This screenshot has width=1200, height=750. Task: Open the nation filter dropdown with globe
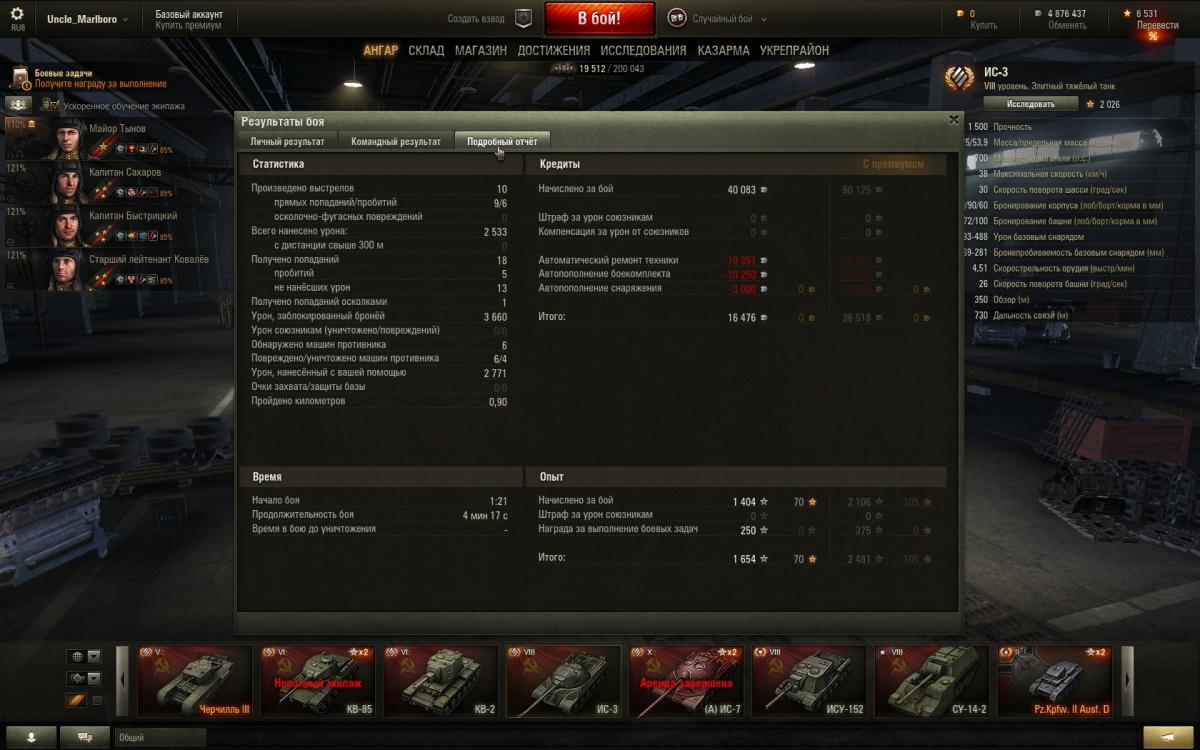(84, 657)
